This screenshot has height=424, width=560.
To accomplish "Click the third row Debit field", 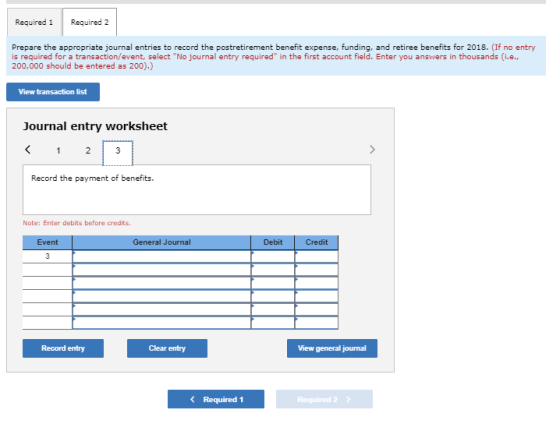I will pyautogui.click(x=273, y=283).
